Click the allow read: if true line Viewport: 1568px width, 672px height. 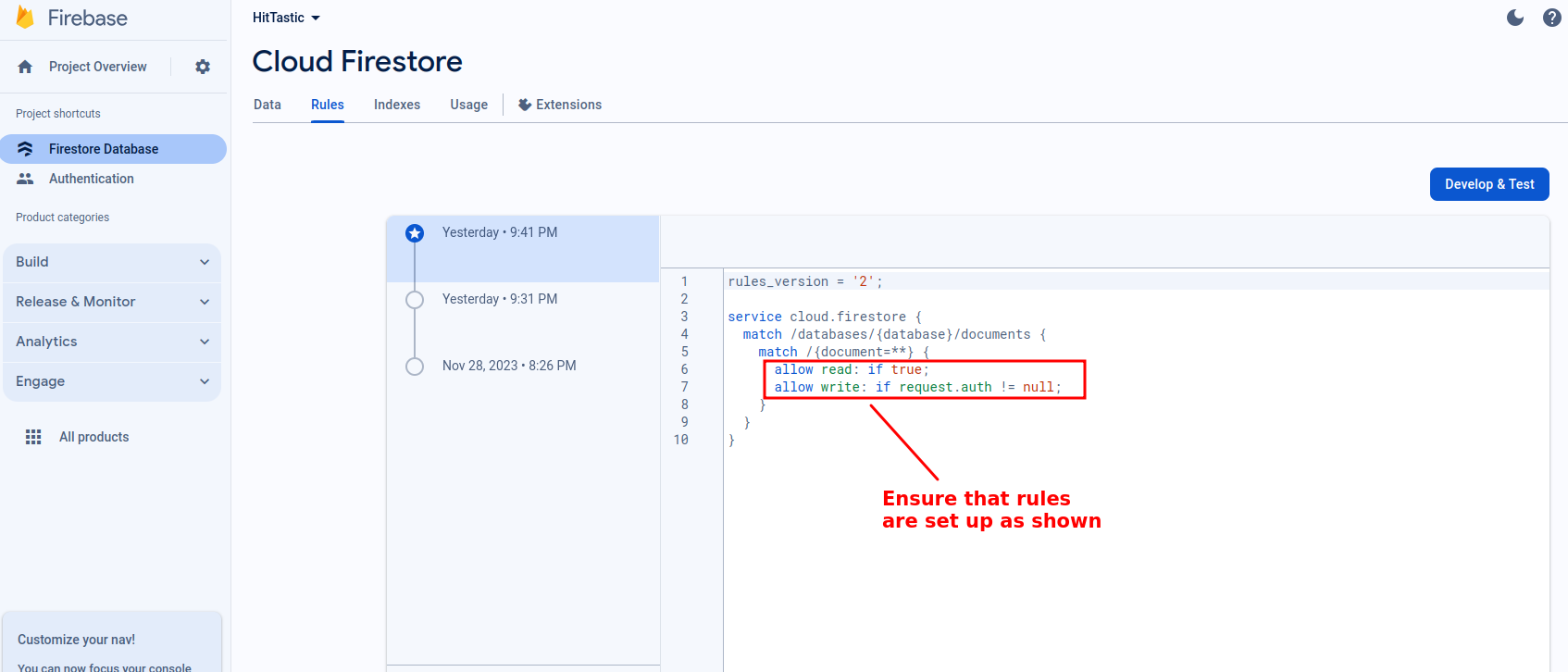[x=852, y=369]
